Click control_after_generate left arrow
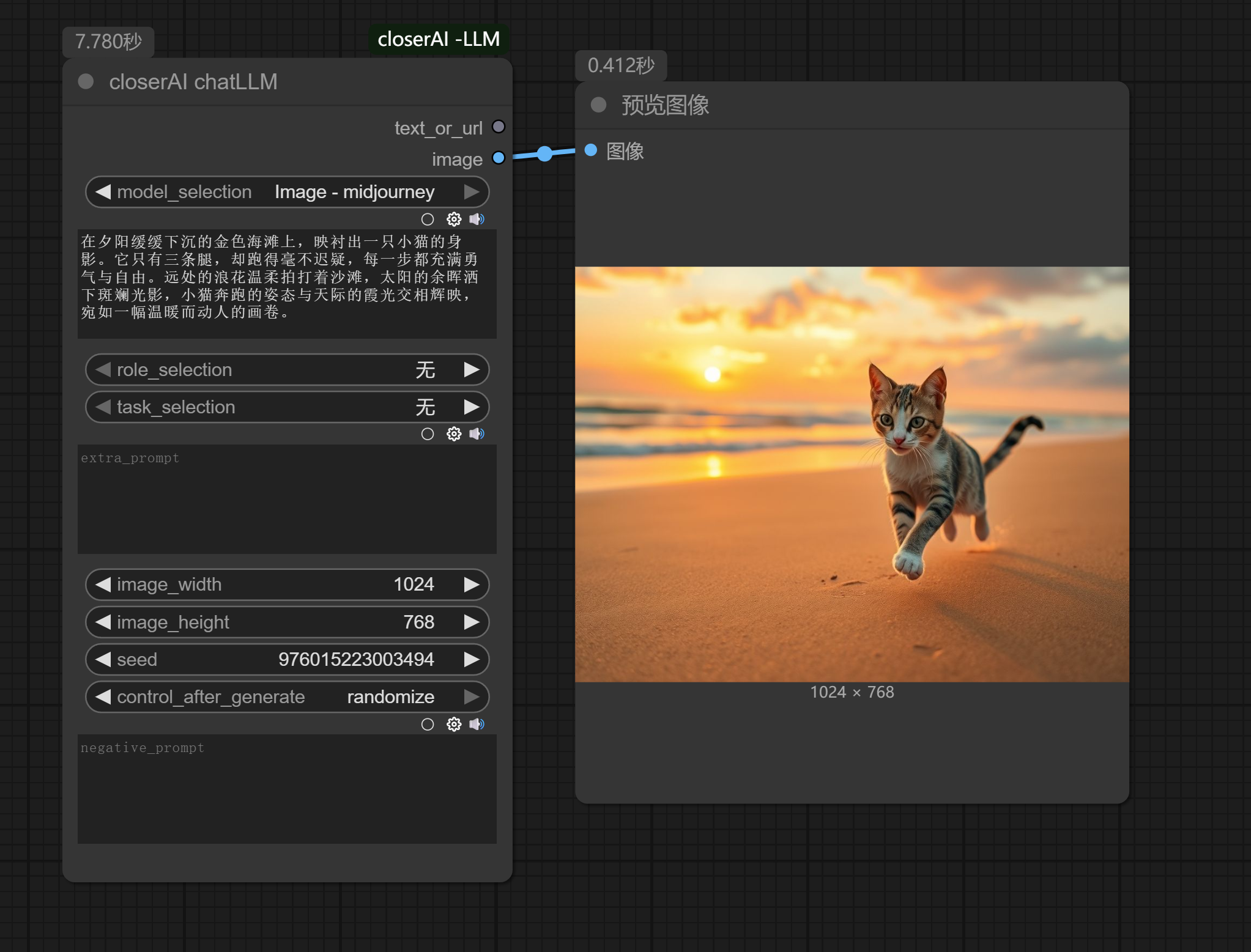 103,697
